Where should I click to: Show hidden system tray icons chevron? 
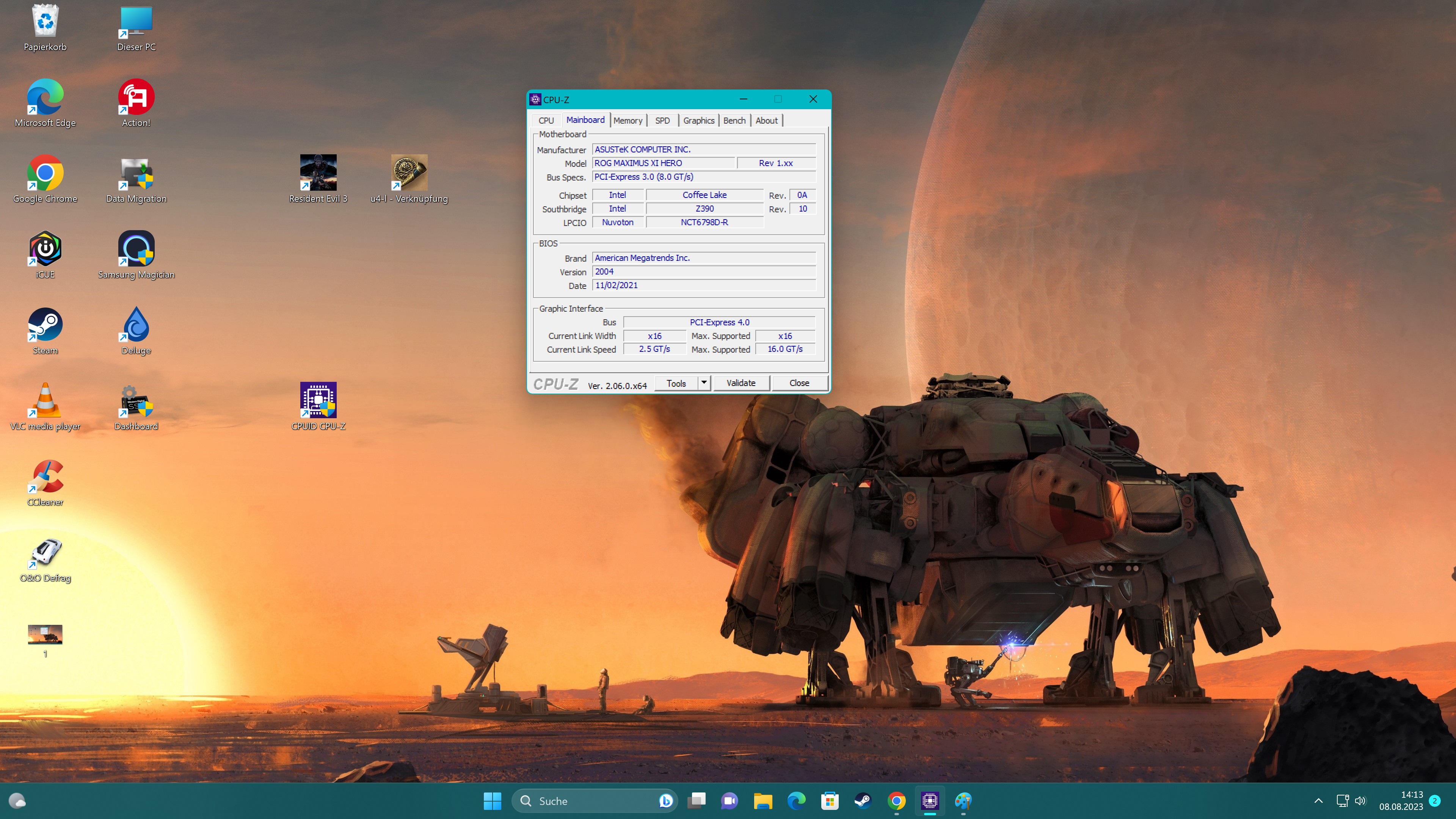tap(1318, 800)
